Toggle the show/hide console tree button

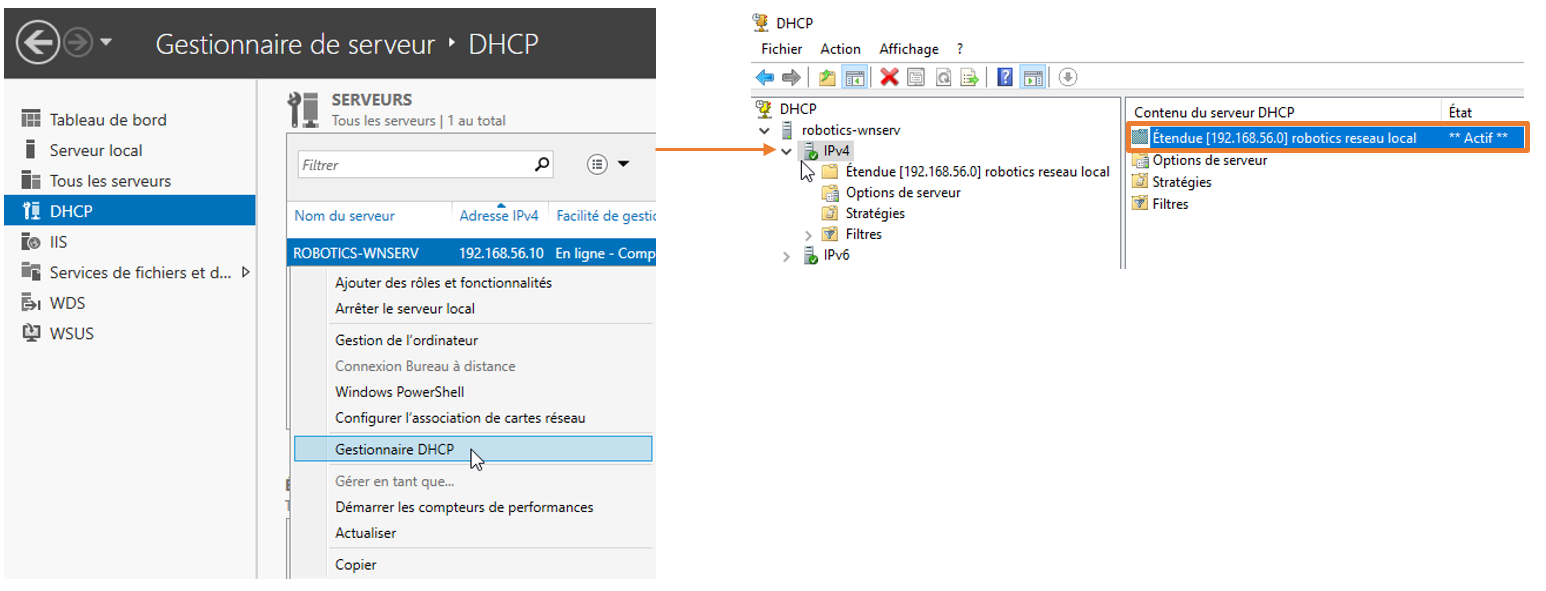click(854, 77)
